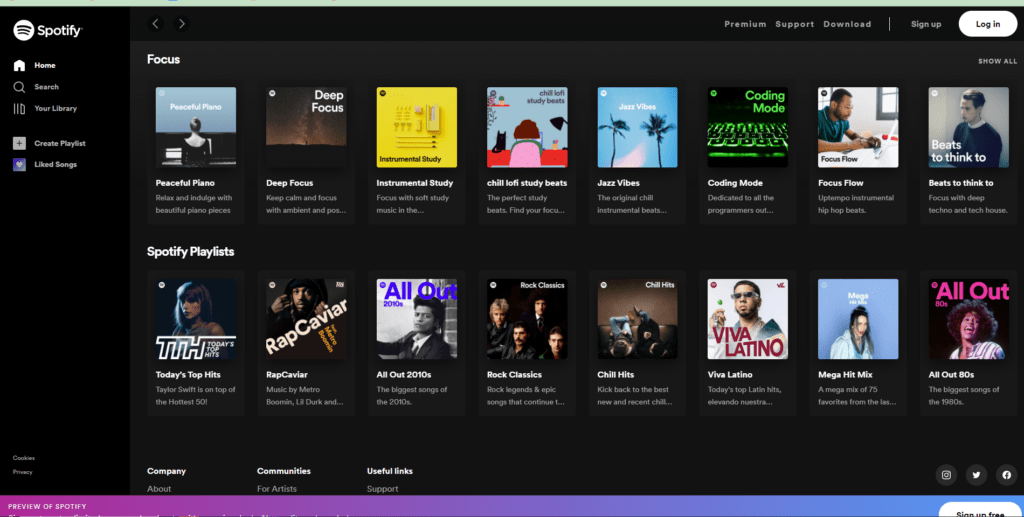Open the Home icon in the sidebar
Viewport: 1024px width, 517px height.
pyautogui.click(x=19, y=65)
